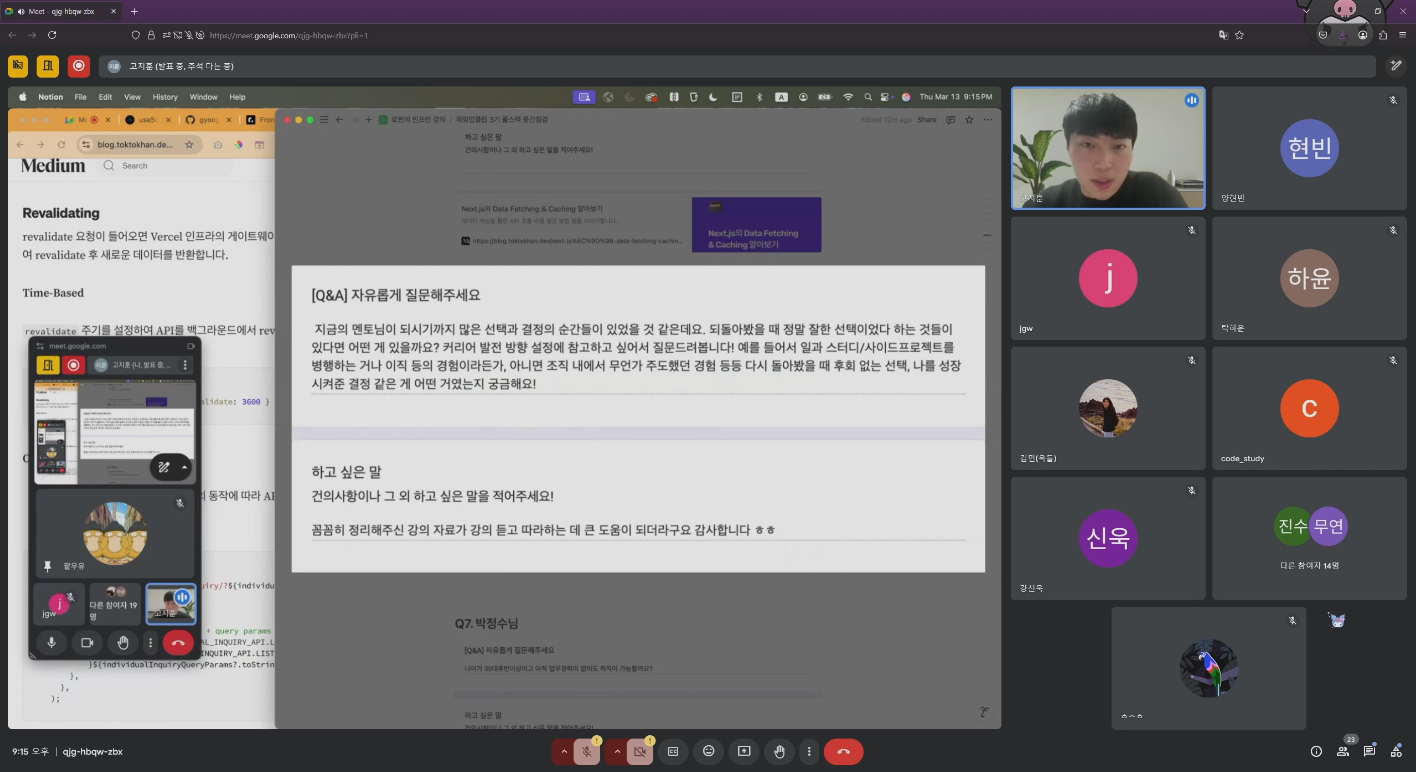
Task: Open the browser hamburger menu
Action: pyautogui.click(x=1402, y=35)
